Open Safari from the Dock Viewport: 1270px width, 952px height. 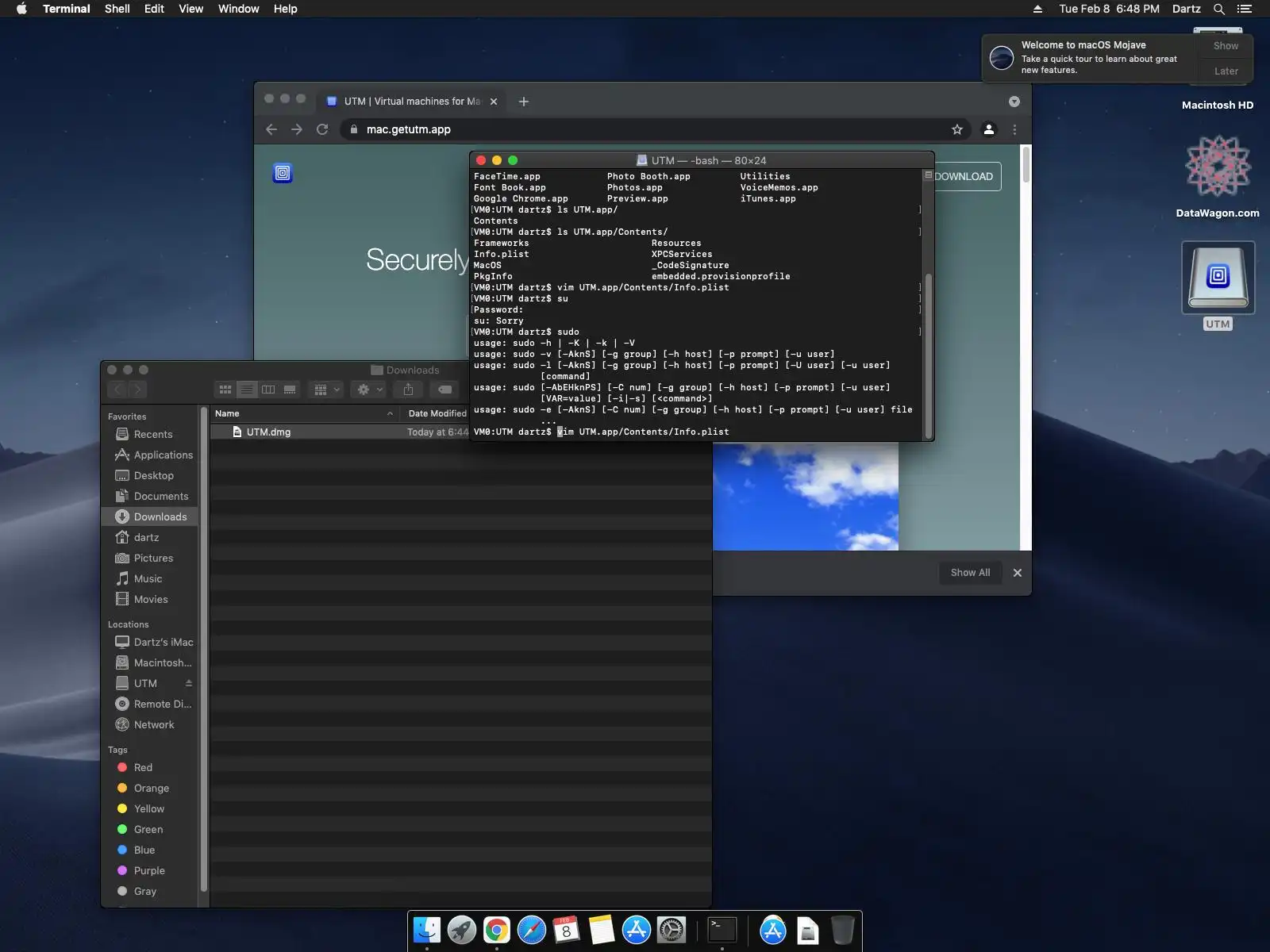pyautogui.click(x=532, y=930)
